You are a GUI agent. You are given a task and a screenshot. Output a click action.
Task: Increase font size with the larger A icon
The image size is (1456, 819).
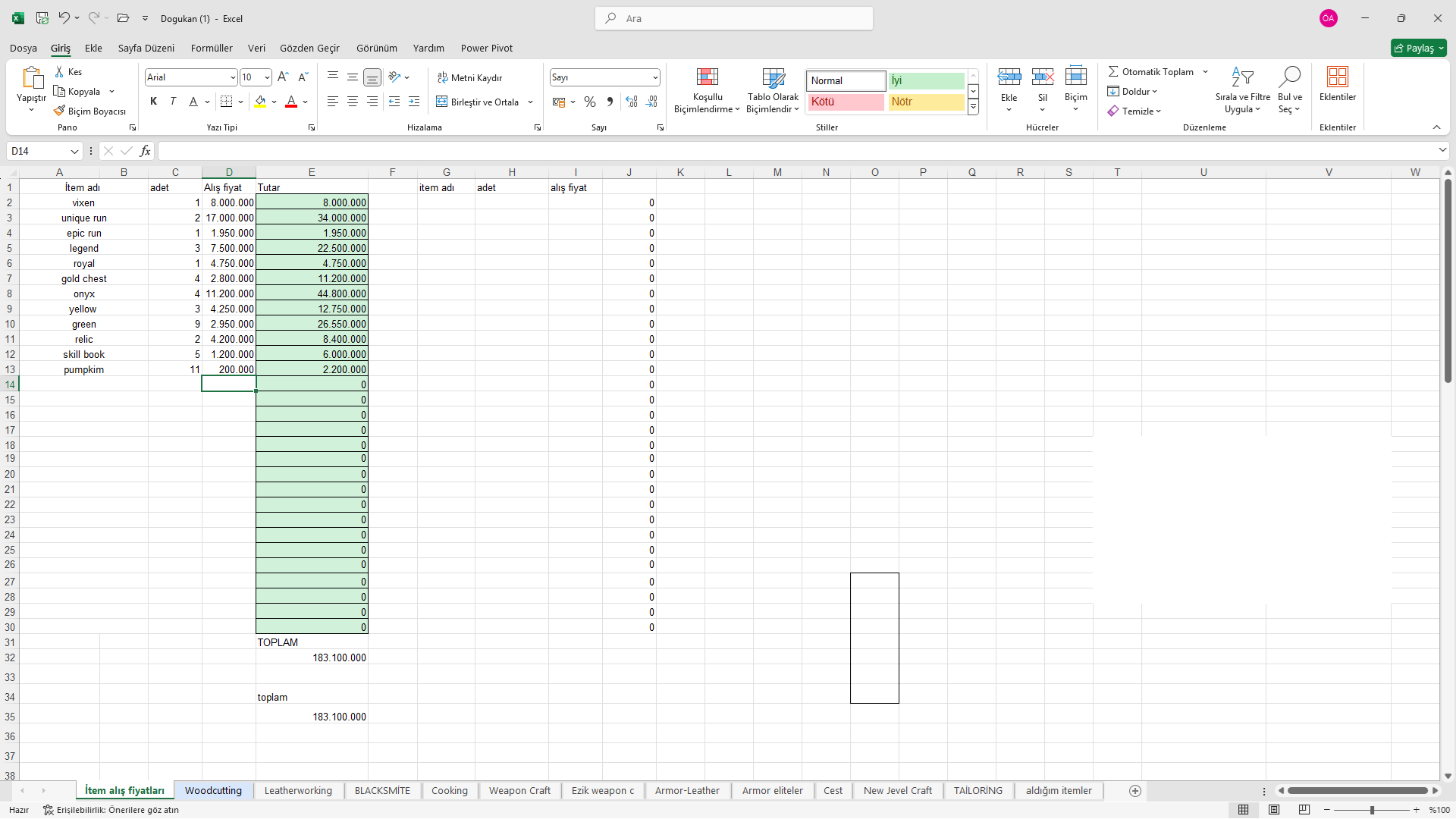coord(283,77)
